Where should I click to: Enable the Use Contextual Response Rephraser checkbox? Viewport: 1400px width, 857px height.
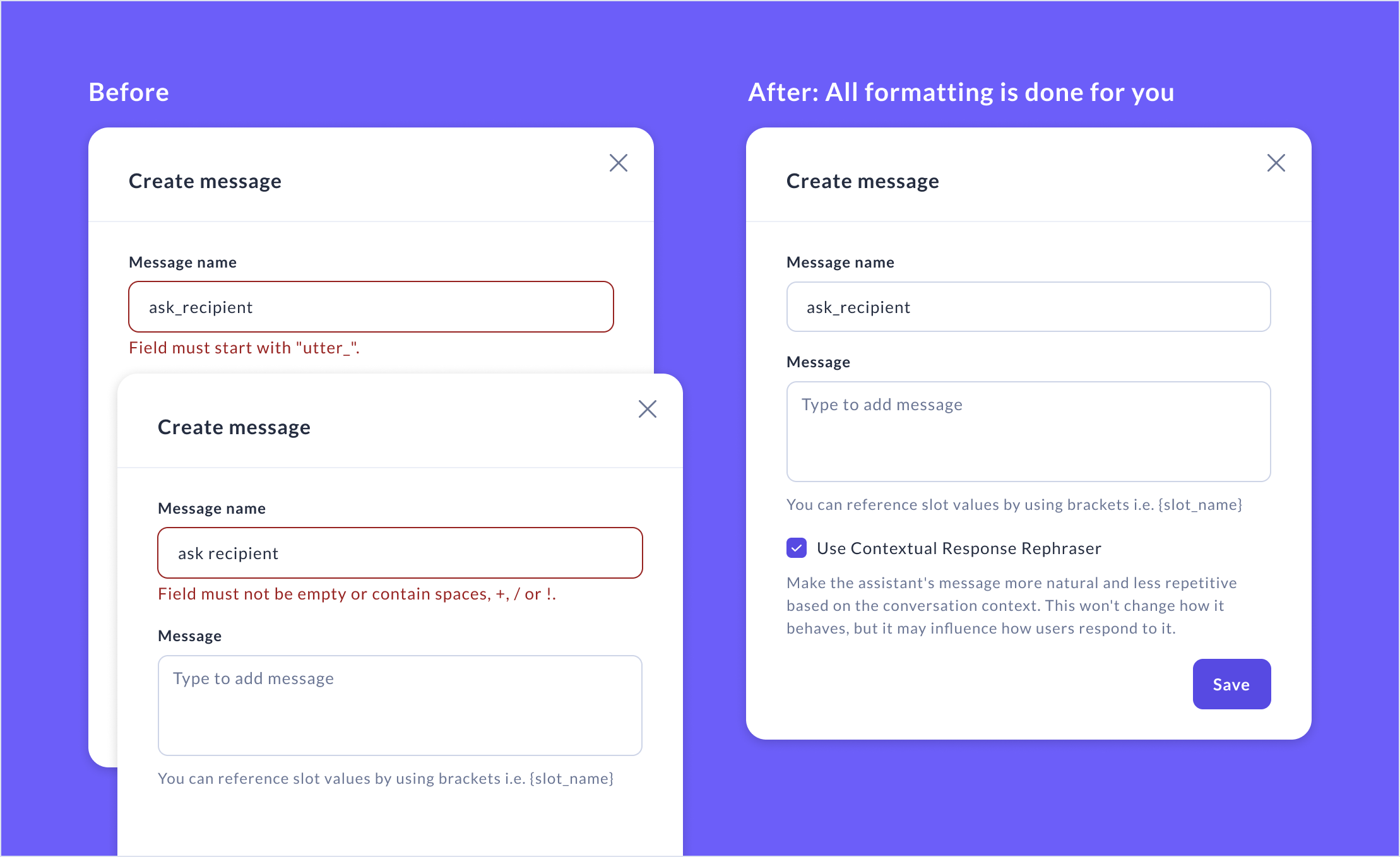pyautogui.click(x=797, y=548)
